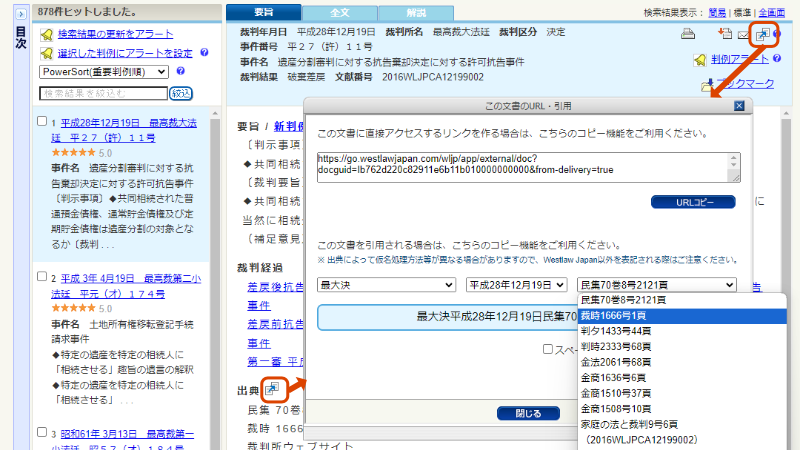Screen dimensions: 800x450
Task: Click help icon beside URL citation icon
Action: click(x=777, y=34)
